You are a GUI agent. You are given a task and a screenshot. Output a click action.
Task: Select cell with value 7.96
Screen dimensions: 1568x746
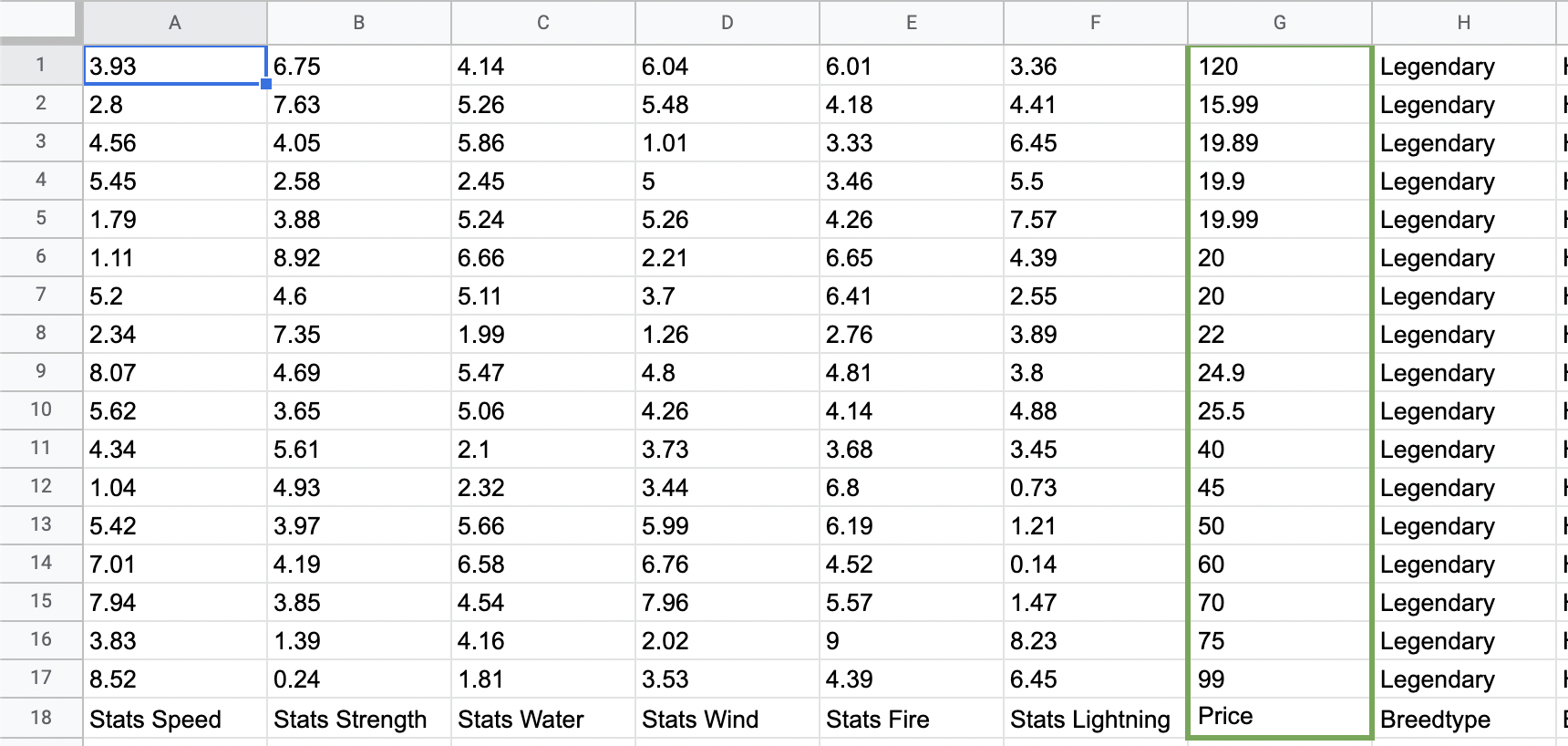coord(727,602)
